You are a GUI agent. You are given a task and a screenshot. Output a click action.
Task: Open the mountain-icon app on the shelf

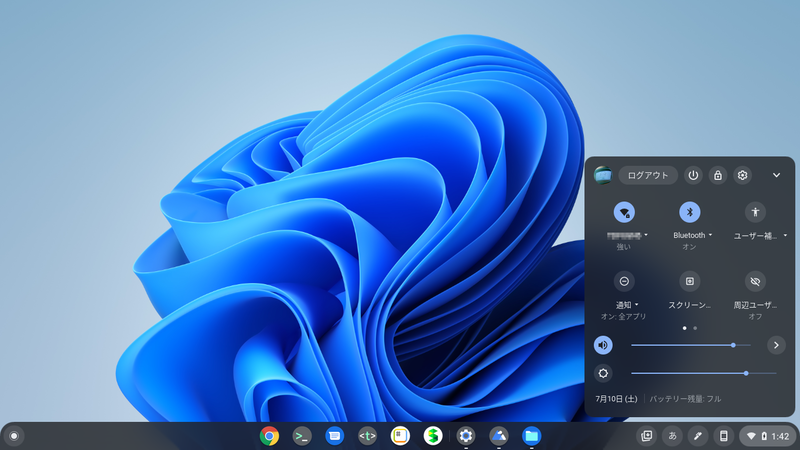(x=498, y=436)
